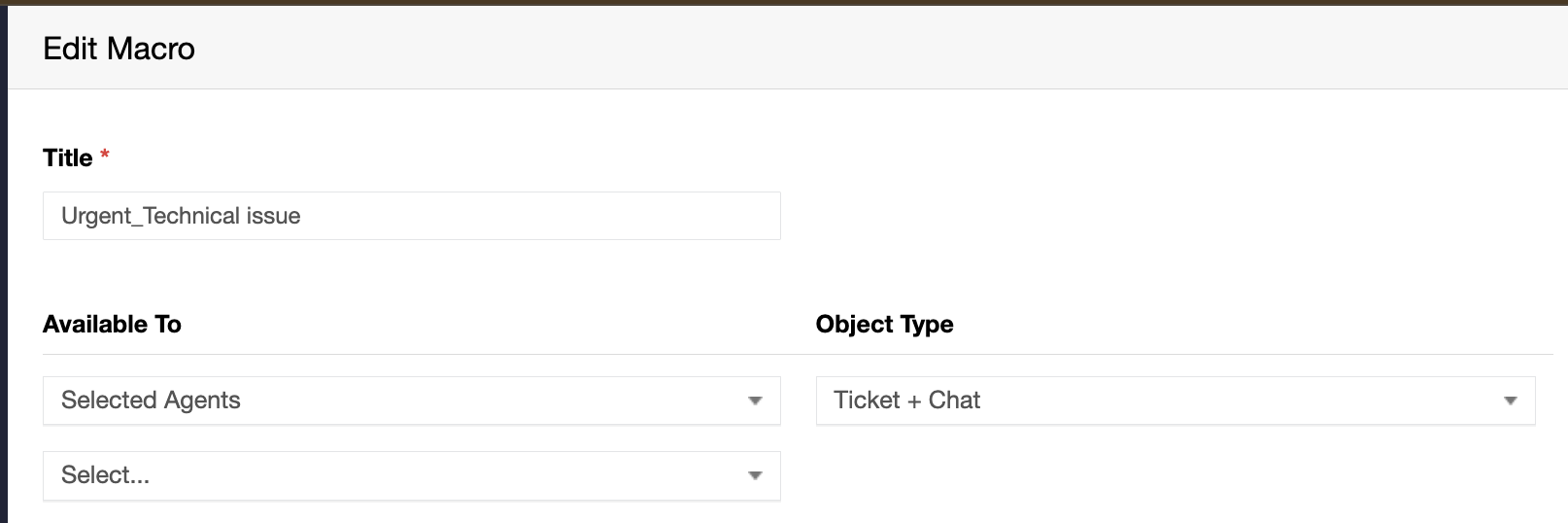Click the red required asterisk near Title
Screen dimensions: 1568x523
coord(105,156)
